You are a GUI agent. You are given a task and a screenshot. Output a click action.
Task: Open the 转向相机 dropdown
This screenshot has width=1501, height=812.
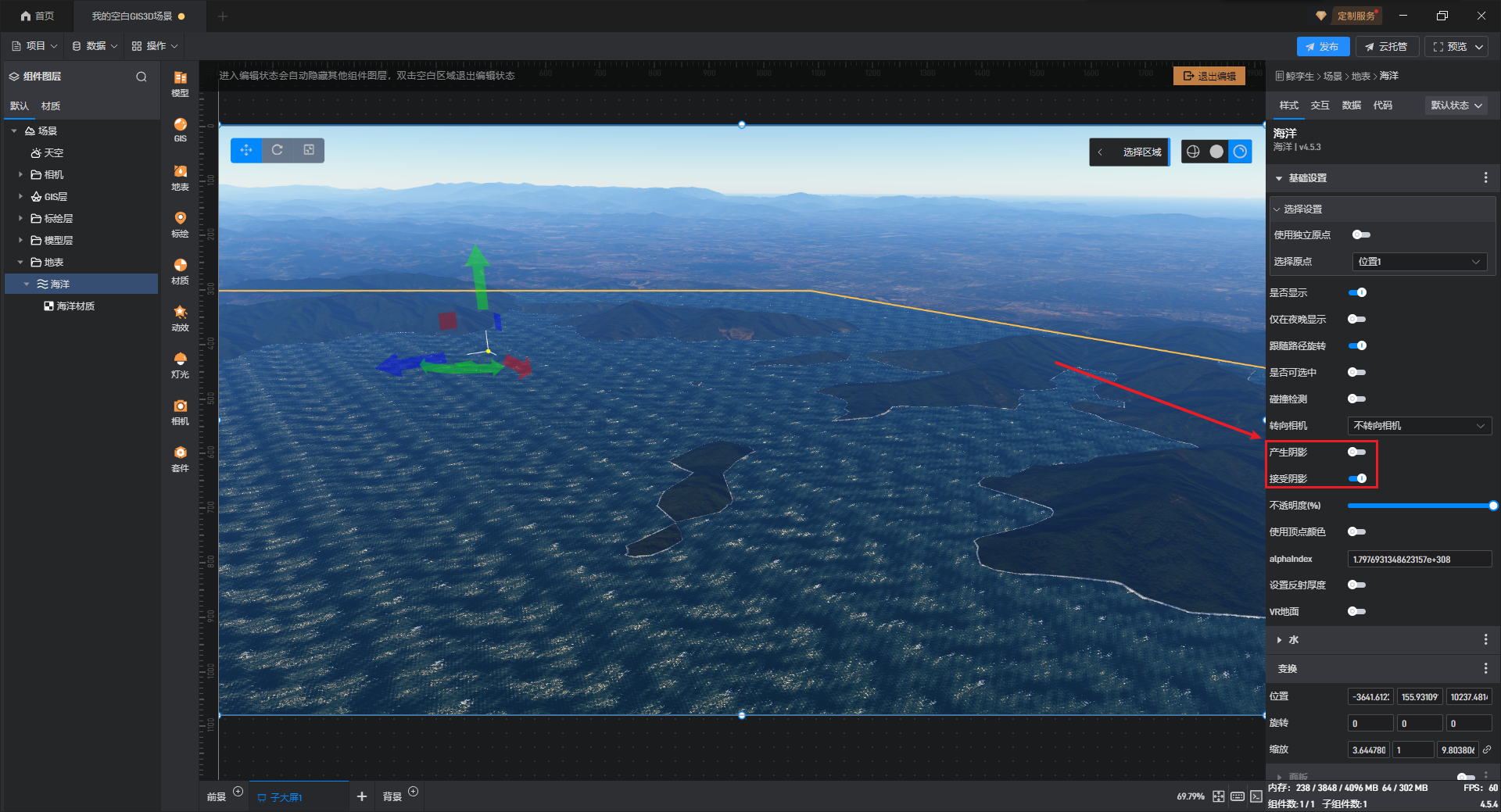[1419, 426]
